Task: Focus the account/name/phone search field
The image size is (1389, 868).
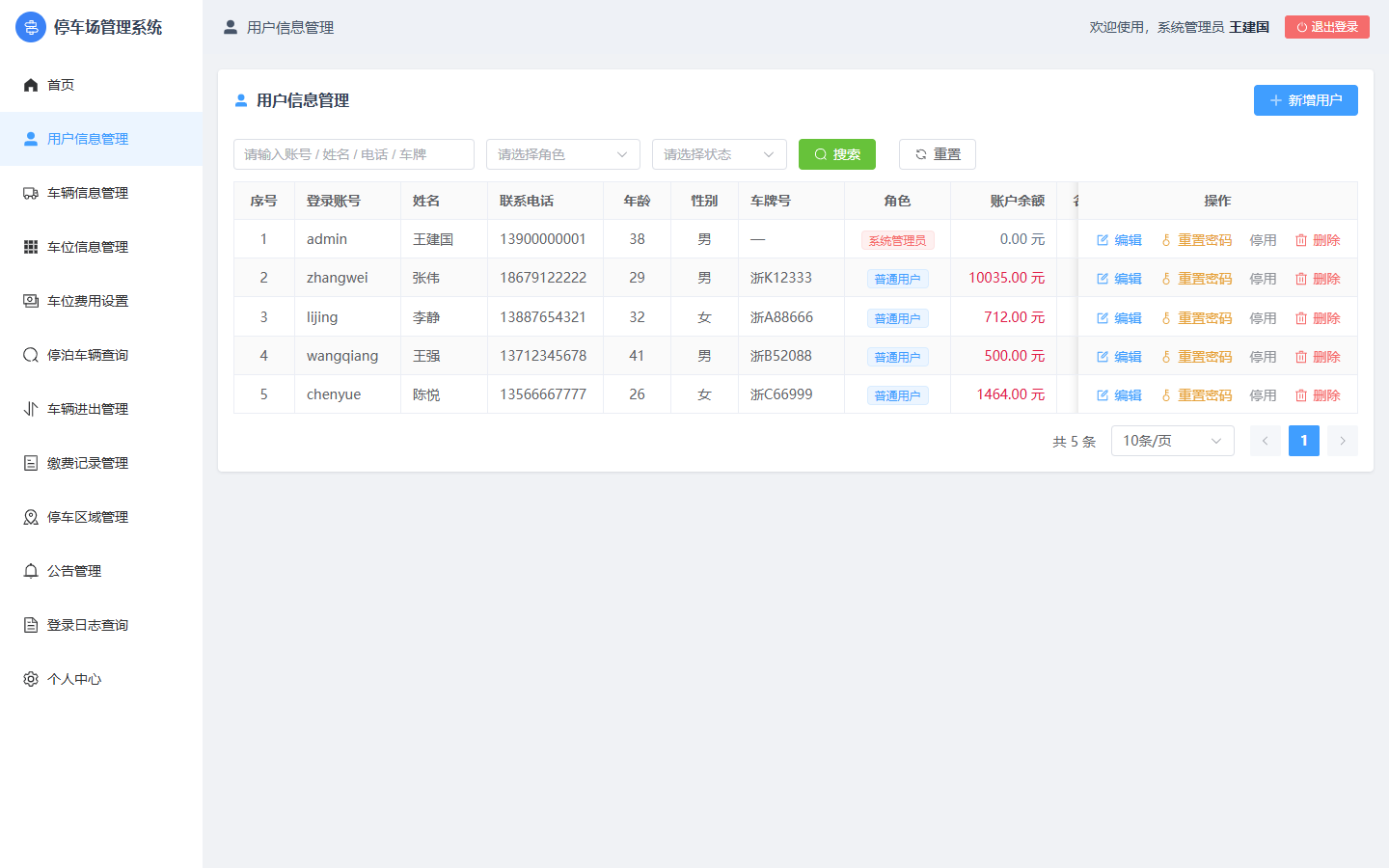Action: point(354,154)
